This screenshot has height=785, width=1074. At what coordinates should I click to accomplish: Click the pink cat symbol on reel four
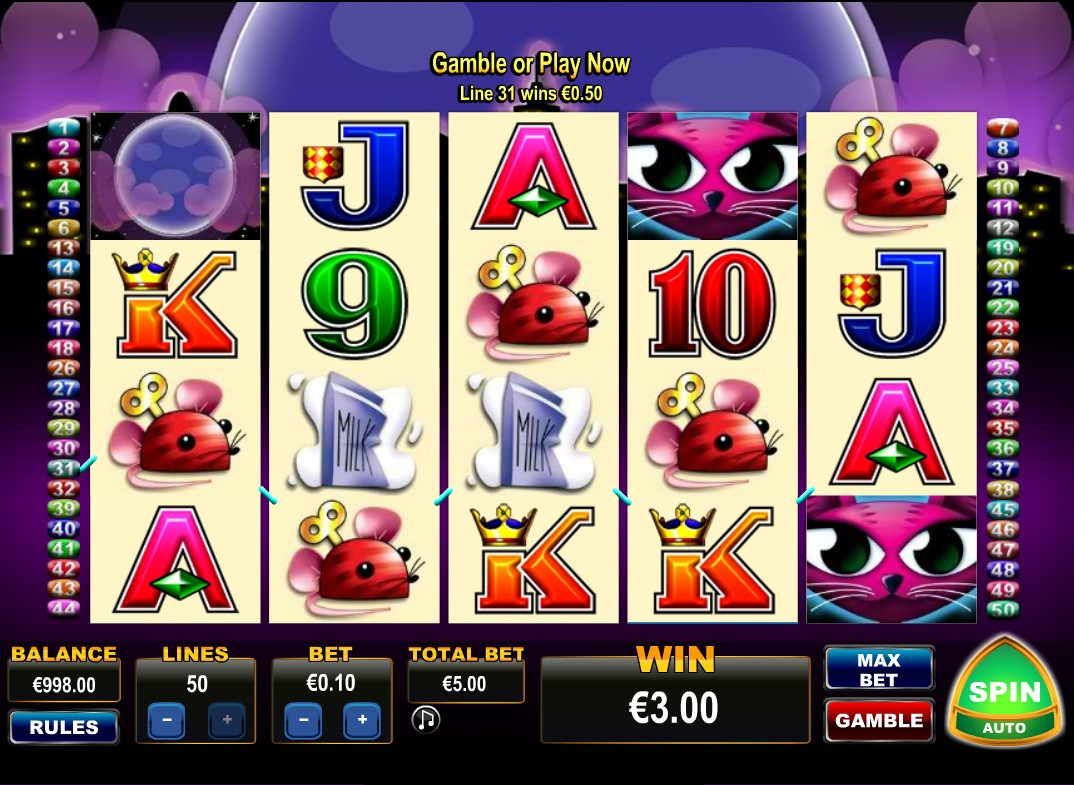point(712,176)
